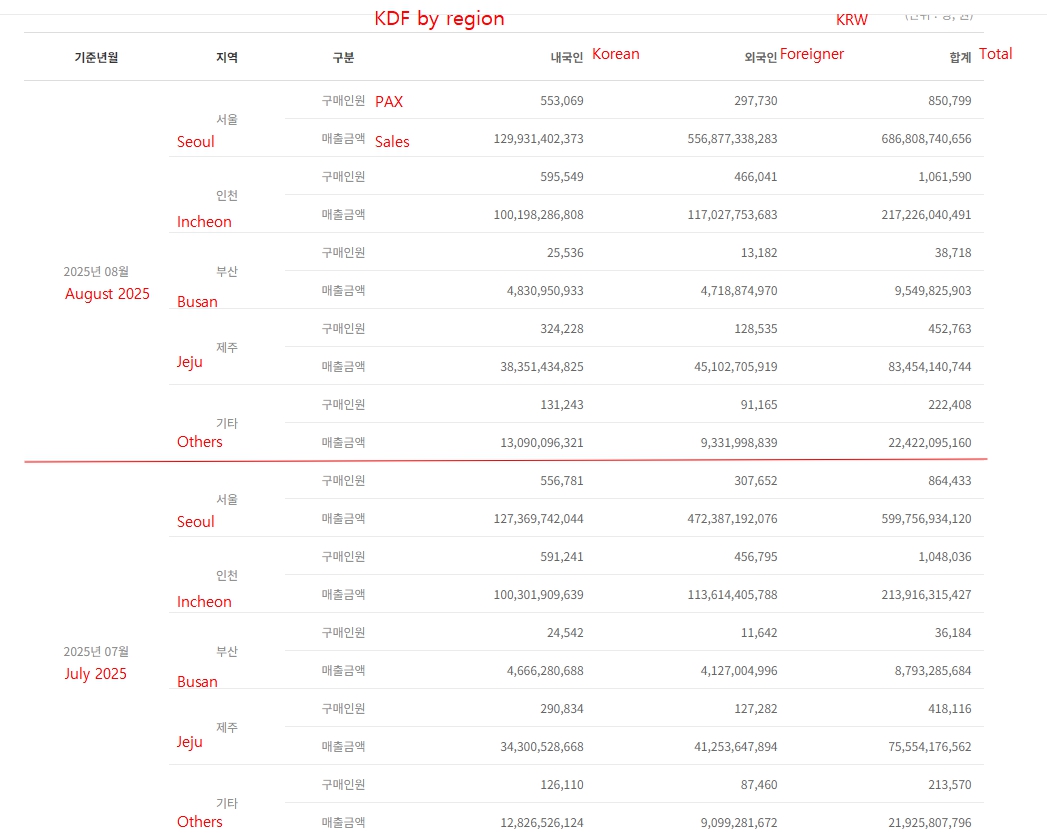The width and height of the screenshot is (1047, 838).
Task: Select the 2025년 07월 date cell
Action: 96,651
